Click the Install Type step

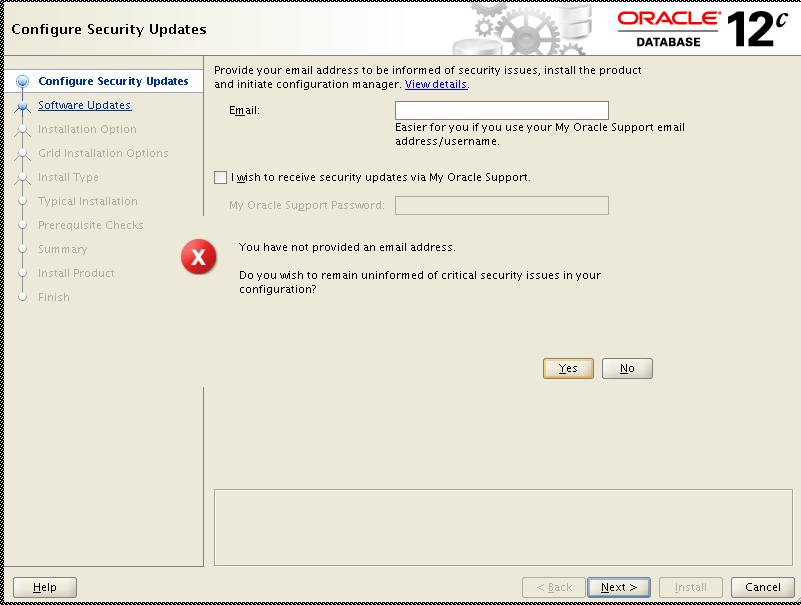[x=68, y=177]
